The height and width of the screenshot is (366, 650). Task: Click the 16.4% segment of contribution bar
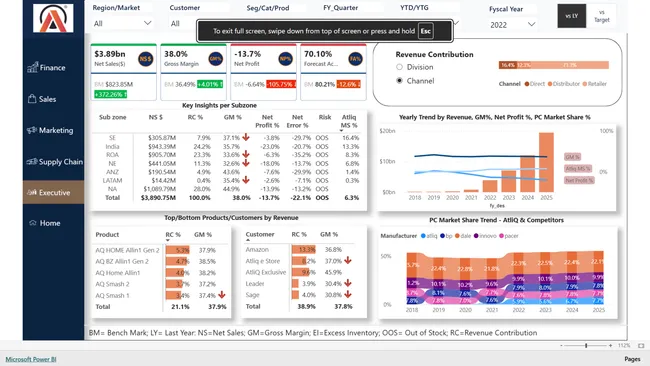click(507, 65)
